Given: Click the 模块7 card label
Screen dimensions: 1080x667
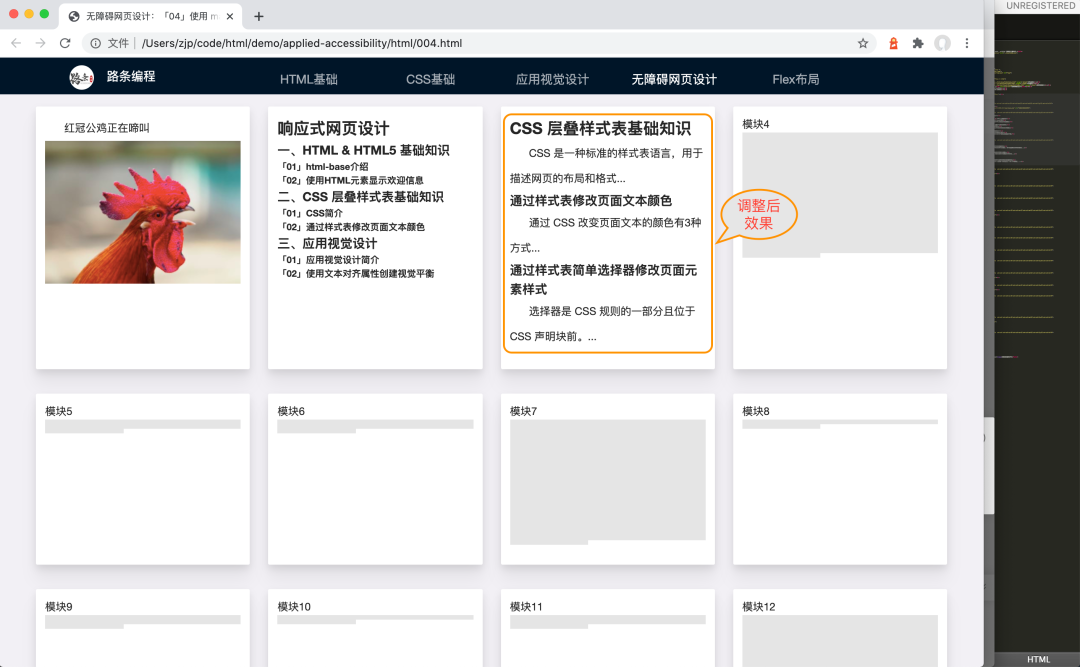Looking at the screenshot, I should tap(523, 411).
